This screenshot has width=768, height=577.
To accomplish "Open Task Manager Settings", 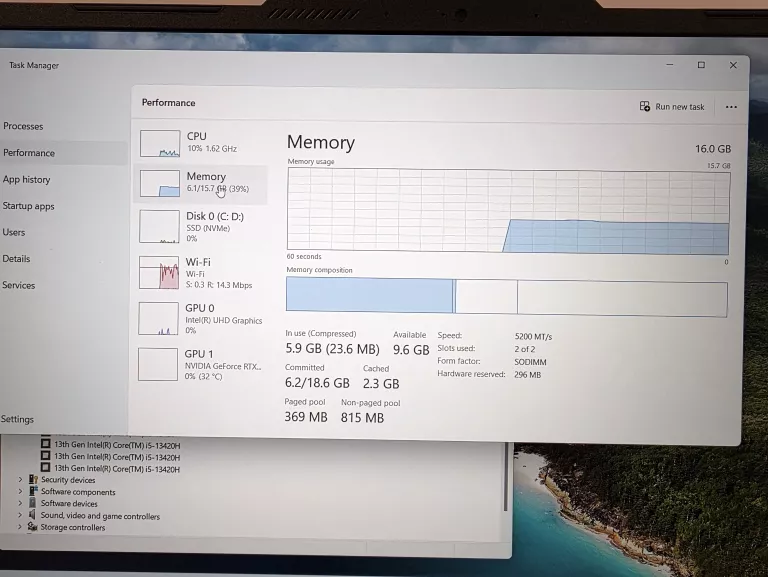I will coord(17,419).
